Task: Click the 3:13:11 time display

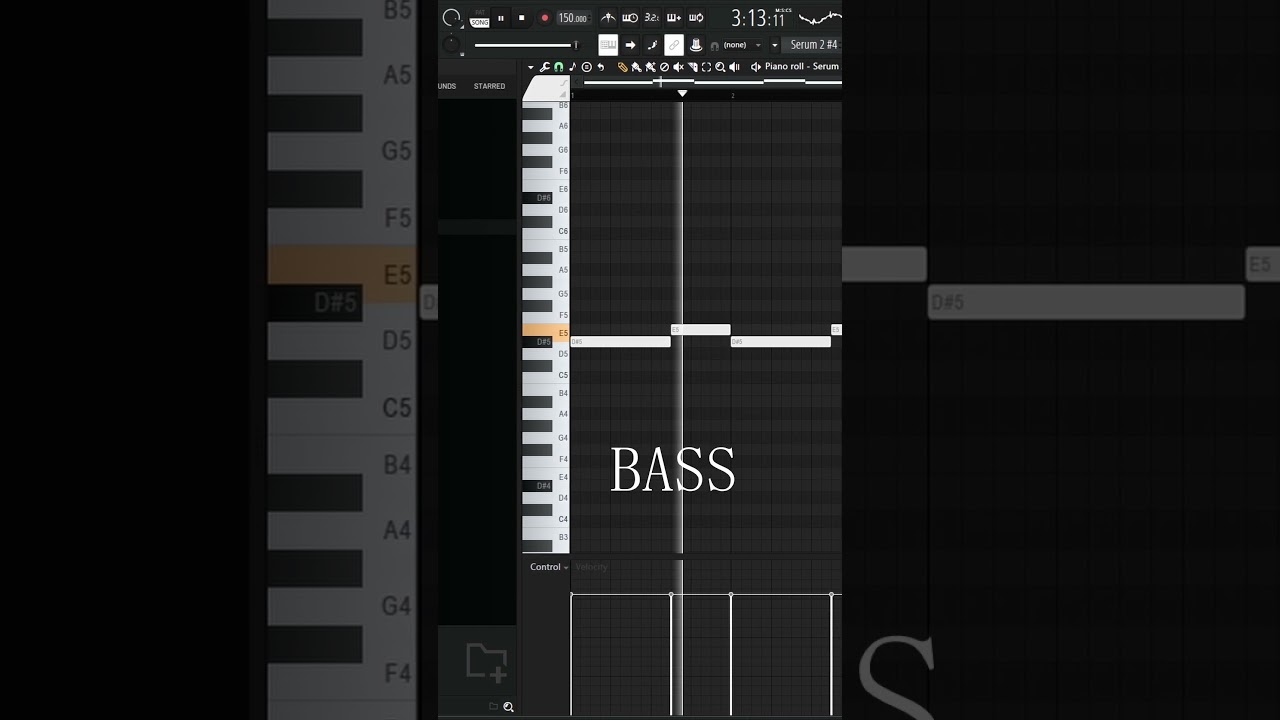Action: point(757,18)
